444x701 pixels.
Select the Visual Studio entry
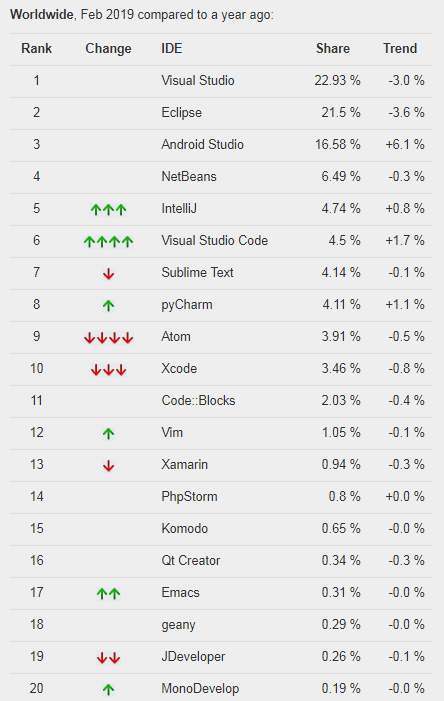198,80
